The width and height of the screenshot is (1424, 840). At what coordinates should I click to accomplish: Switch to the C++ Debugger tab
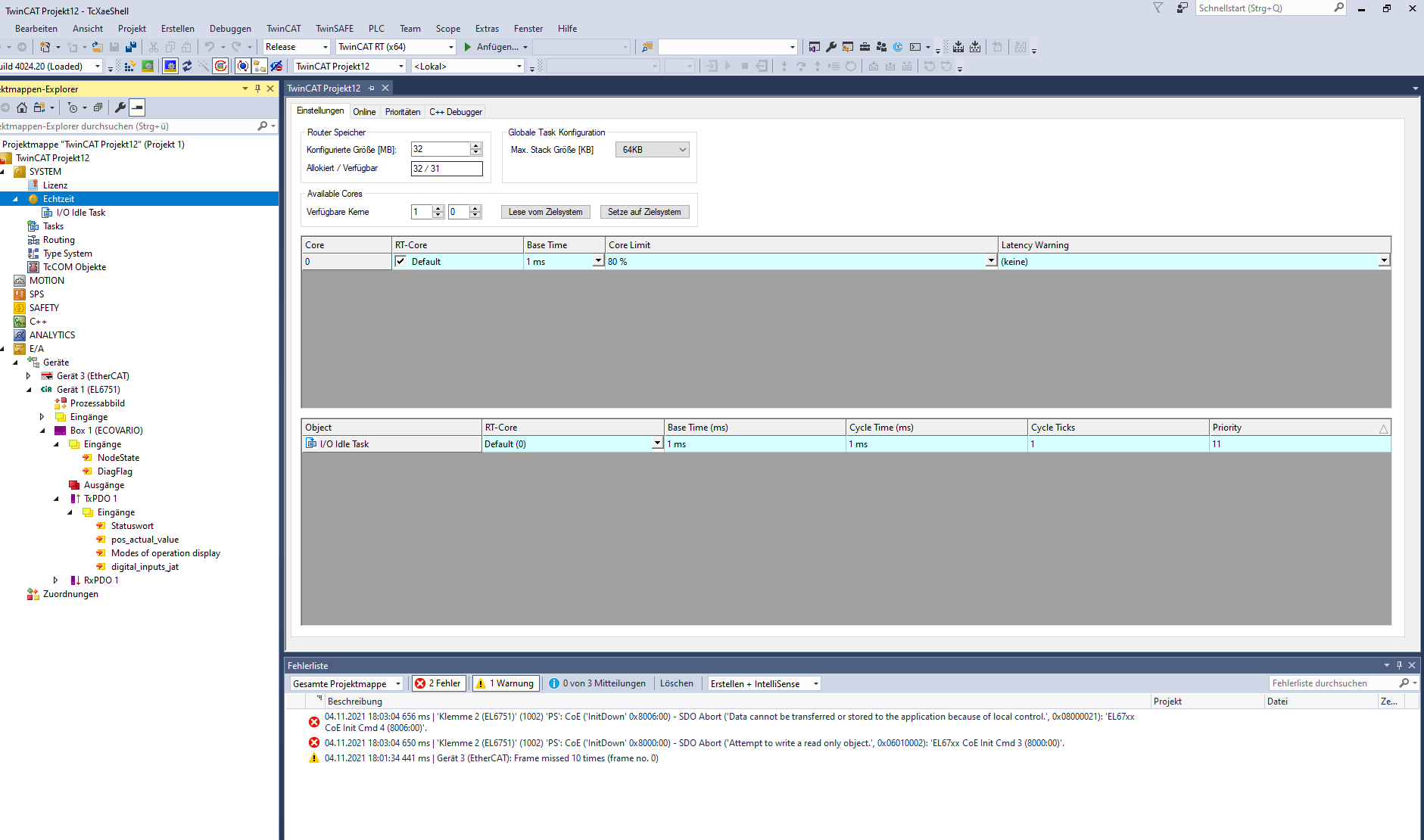pos(456,112)
